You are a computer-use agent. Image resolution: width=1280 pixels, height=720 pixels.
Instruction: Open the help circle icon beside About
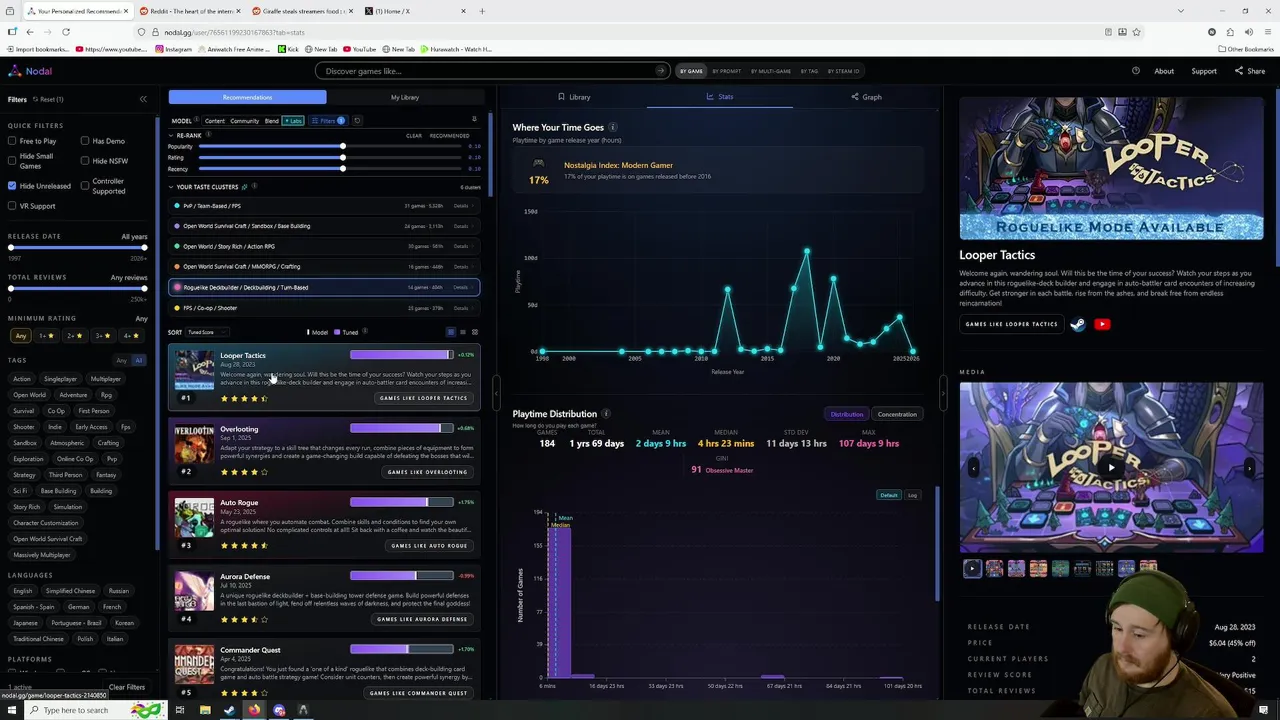(1136, 71)
